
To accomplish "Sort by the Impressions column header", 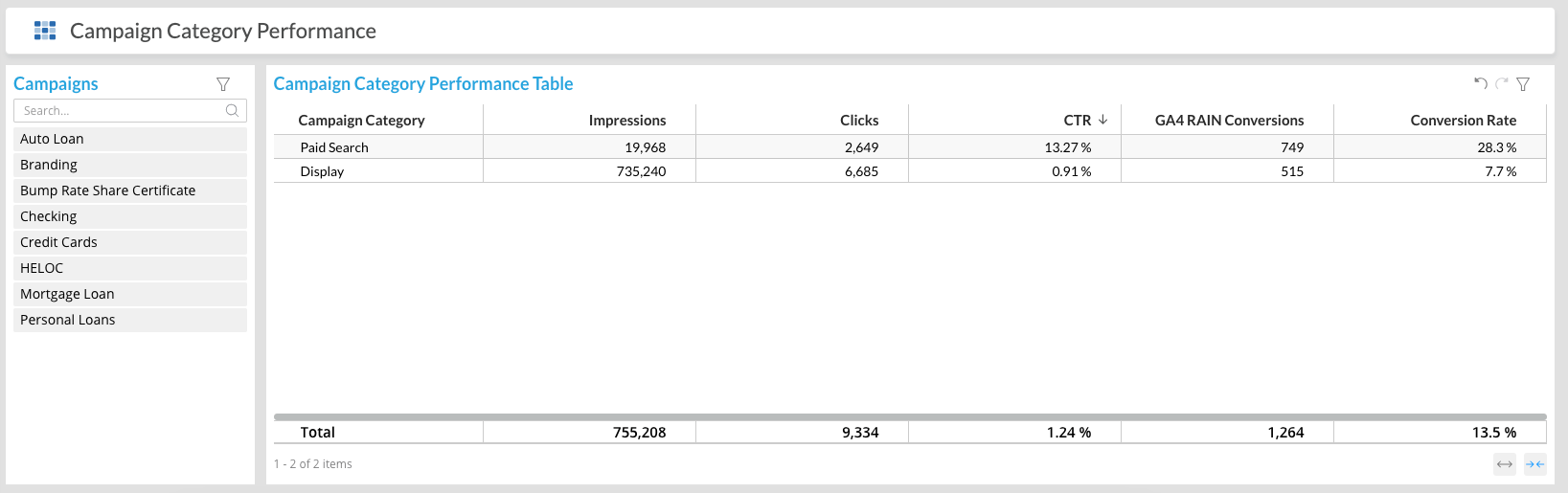I will point(626,121).
